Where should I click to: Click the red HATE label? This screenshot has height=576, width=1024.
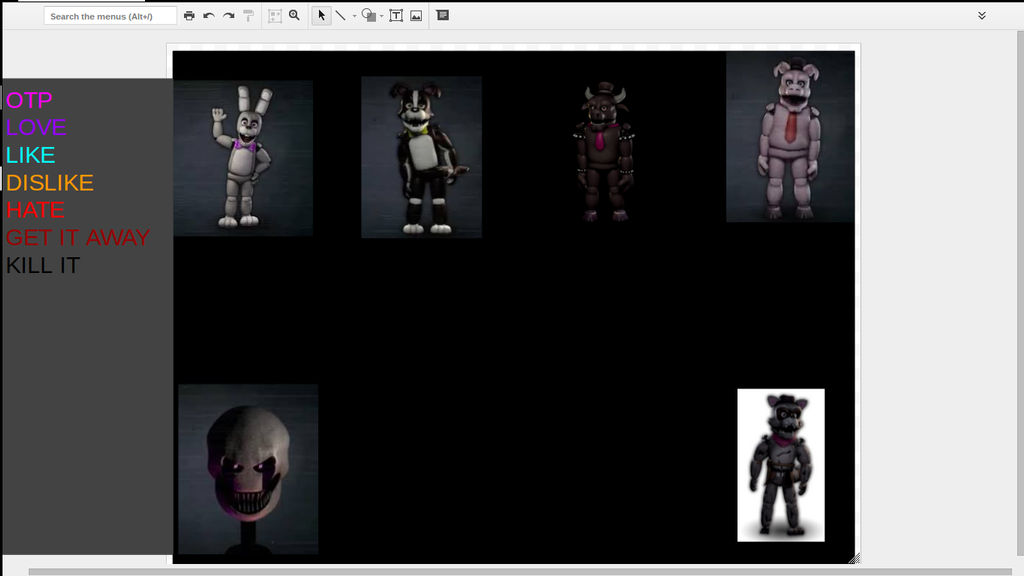pyautogui.click(x=35, y=210)
